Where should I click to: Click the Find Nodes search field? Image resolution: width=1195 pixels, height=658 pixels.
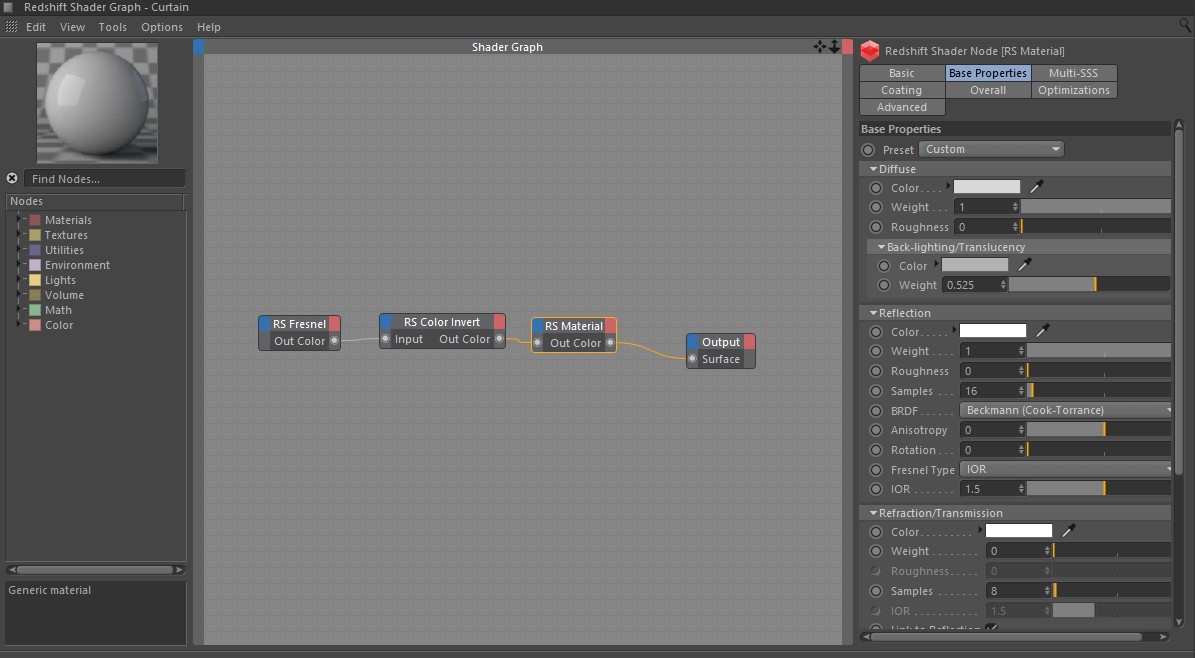point(104,178)
